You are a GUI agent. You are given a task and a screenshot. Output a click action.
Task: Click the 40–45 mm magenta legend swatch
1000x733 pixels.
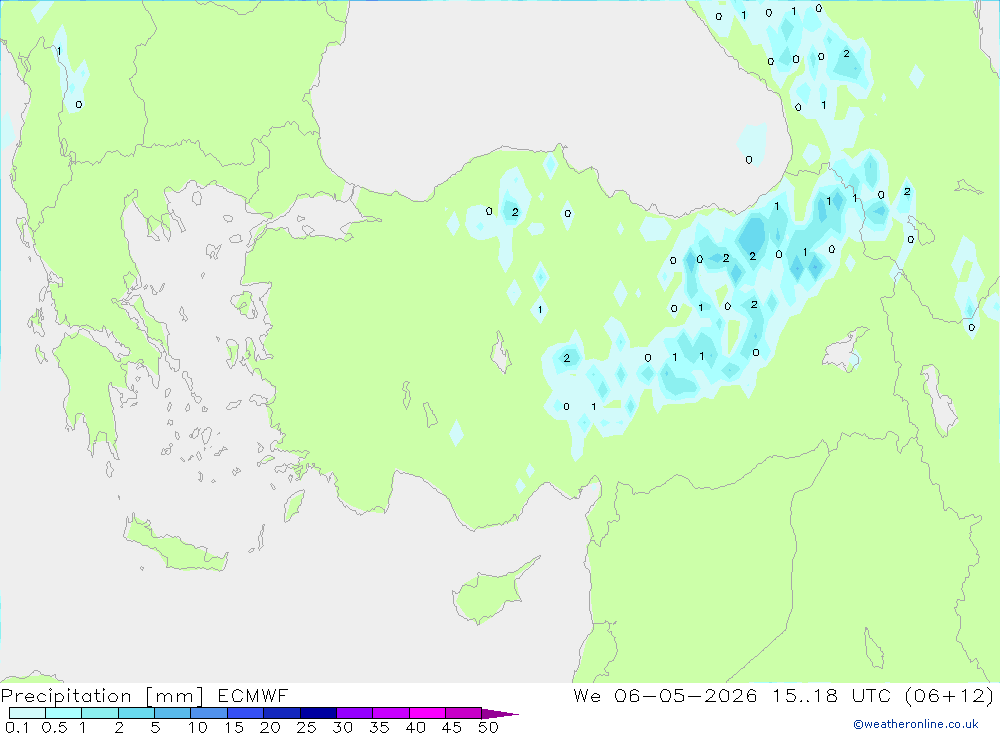point(427,713)
